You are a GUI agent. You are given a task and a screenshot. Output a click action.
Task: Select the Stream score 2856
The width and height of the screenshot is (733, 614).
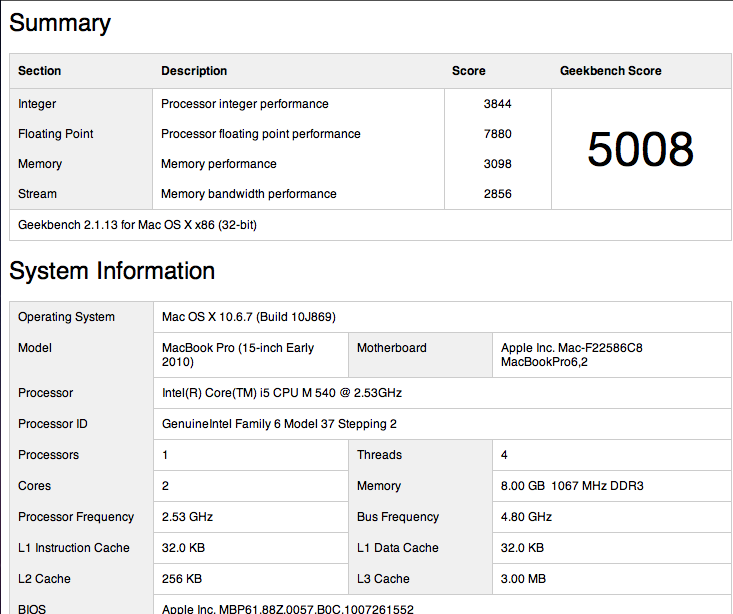pos(497,194)
